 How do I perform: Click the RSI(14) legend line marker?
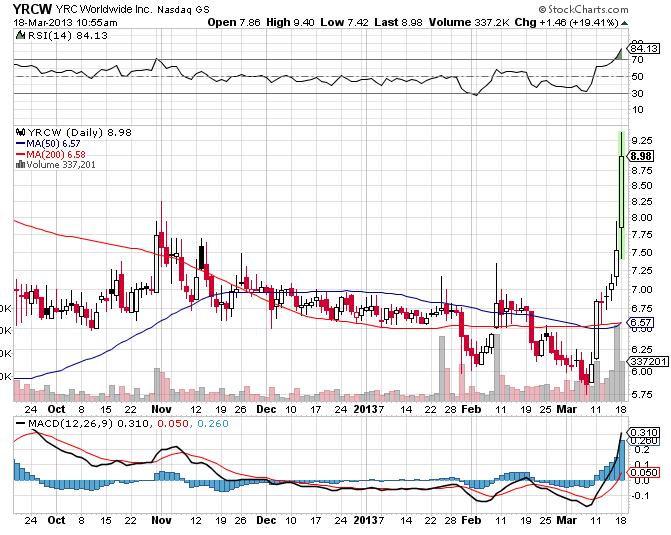[x=19, y=36]
